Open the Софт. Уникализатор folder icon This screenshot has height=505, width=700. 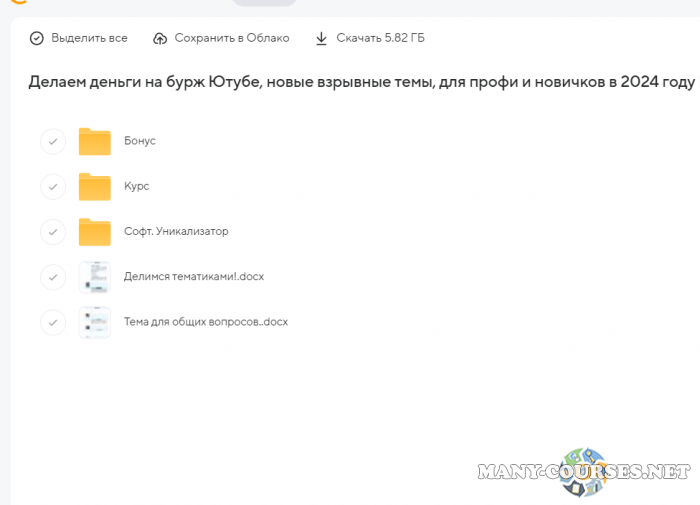95,232
